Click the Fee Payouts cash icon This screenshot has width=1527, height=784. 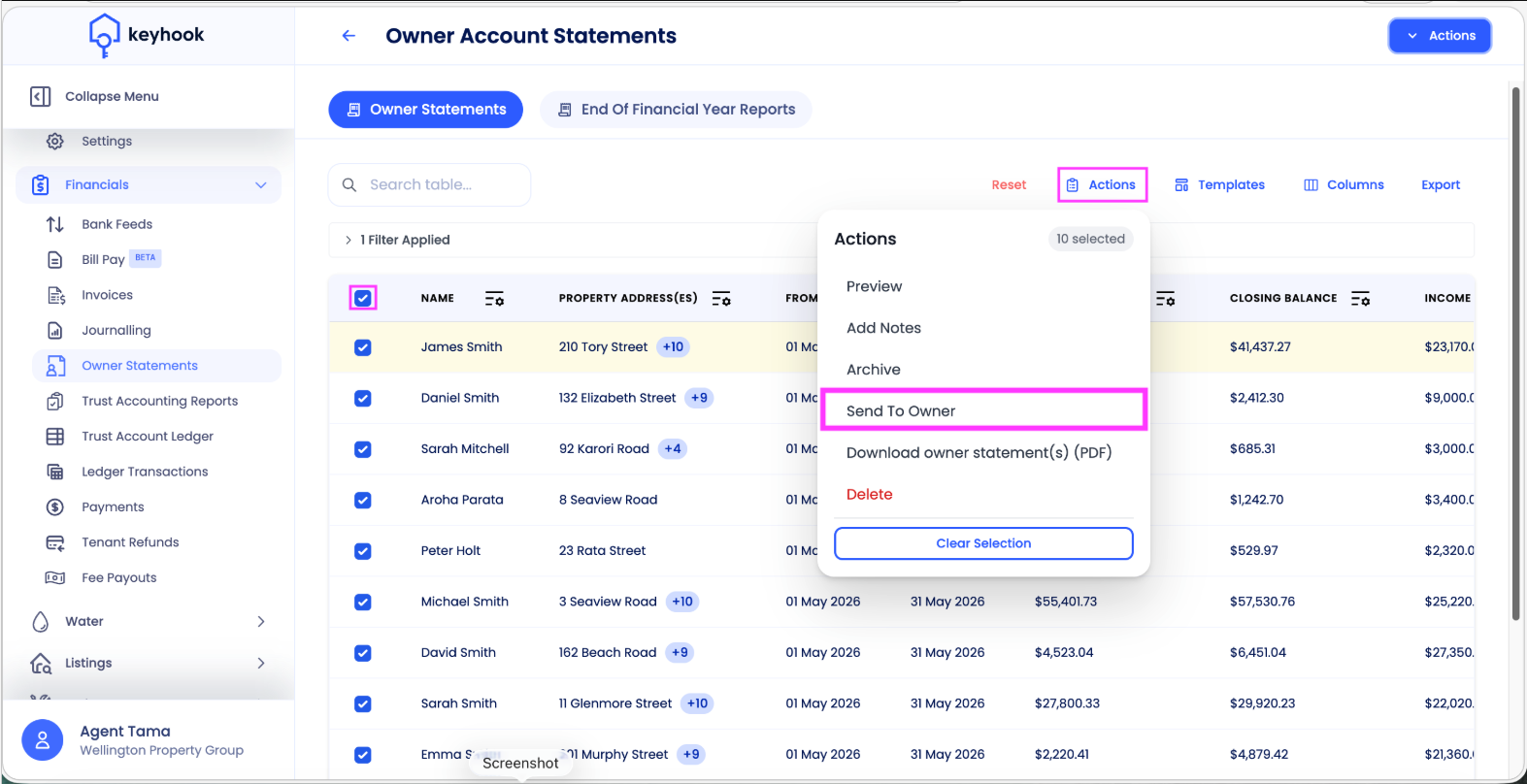(55, 578)
